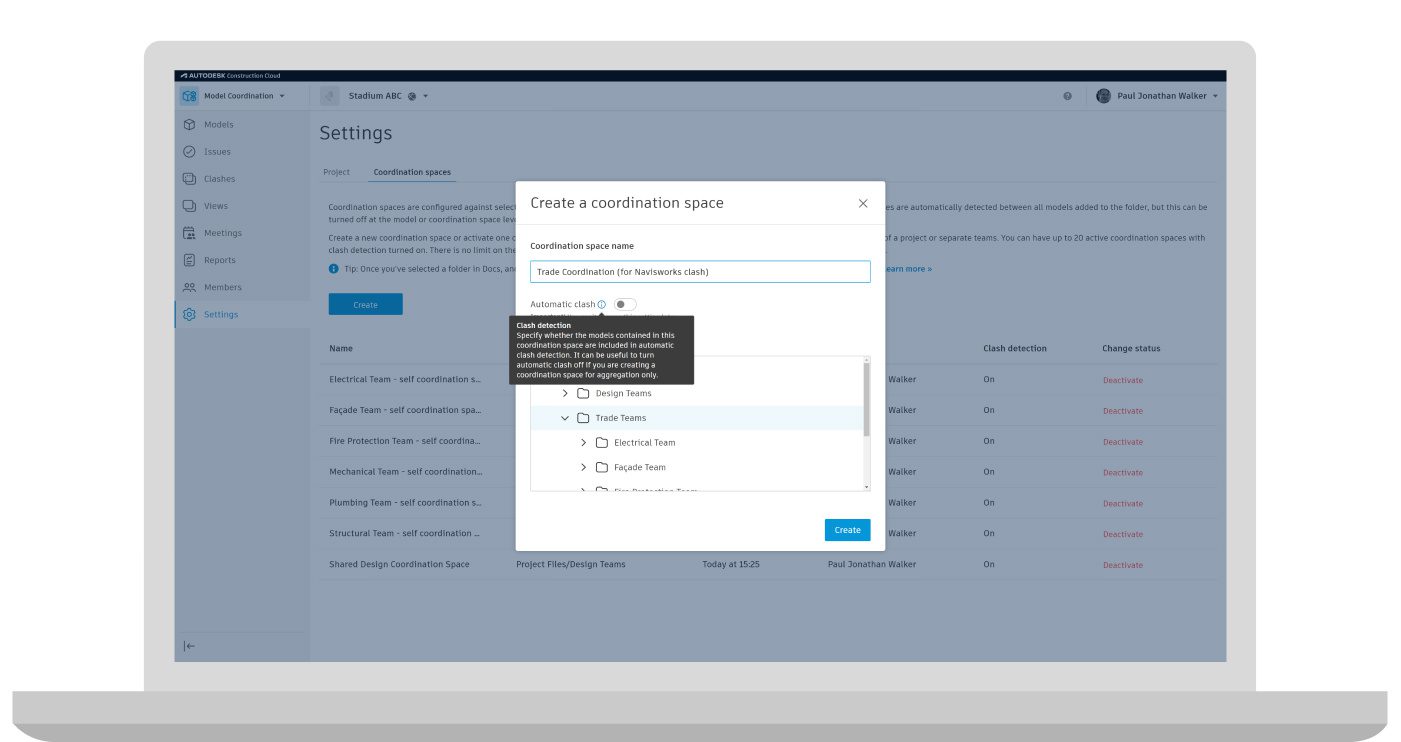Screen dimensions: 1401x742
Task: Open the Stadium ABC project dropdown arrow
Action: (x=425, y=96)
